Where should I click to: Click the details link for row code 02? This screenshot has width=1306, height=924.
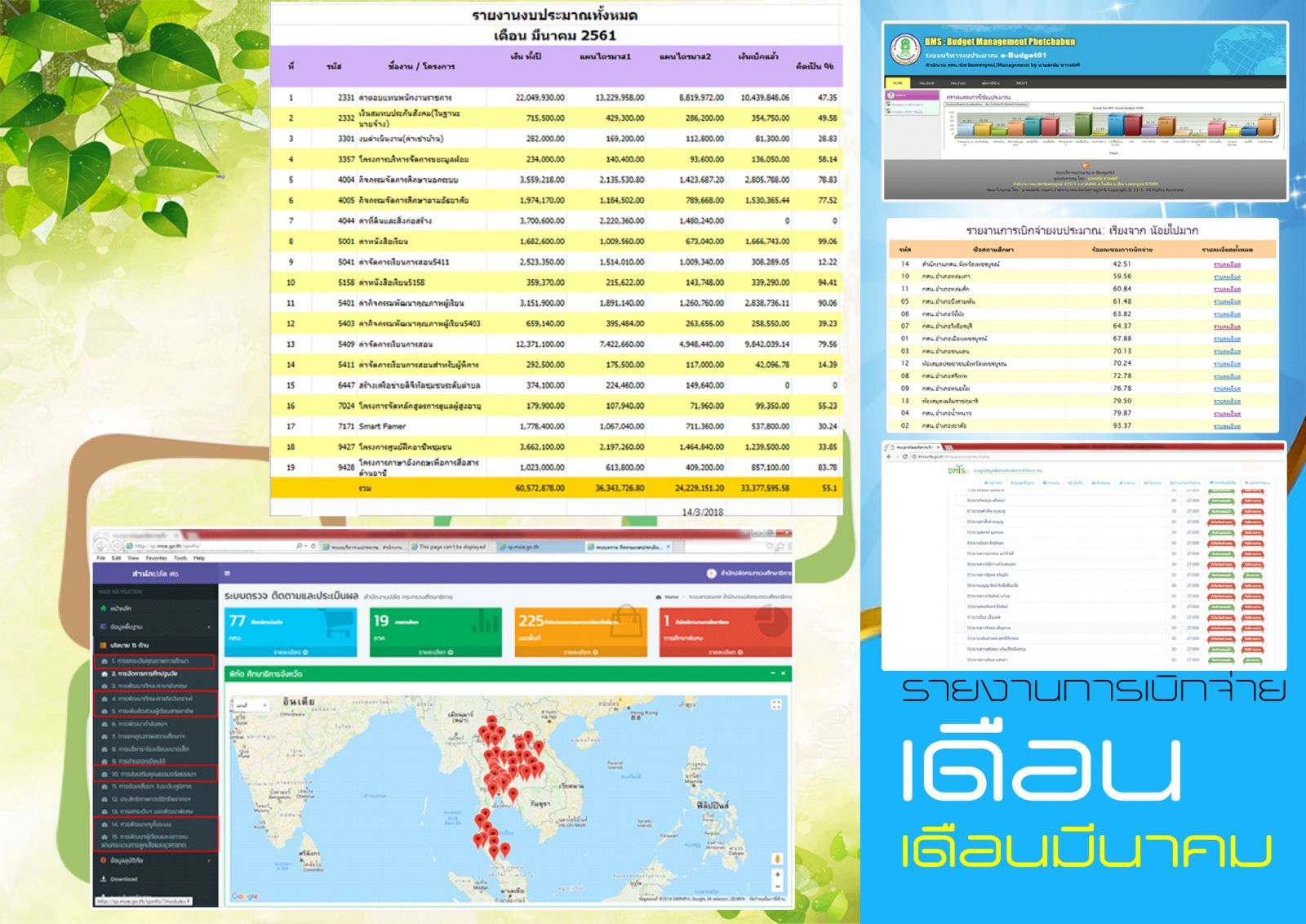click(x=1226, y=425)
